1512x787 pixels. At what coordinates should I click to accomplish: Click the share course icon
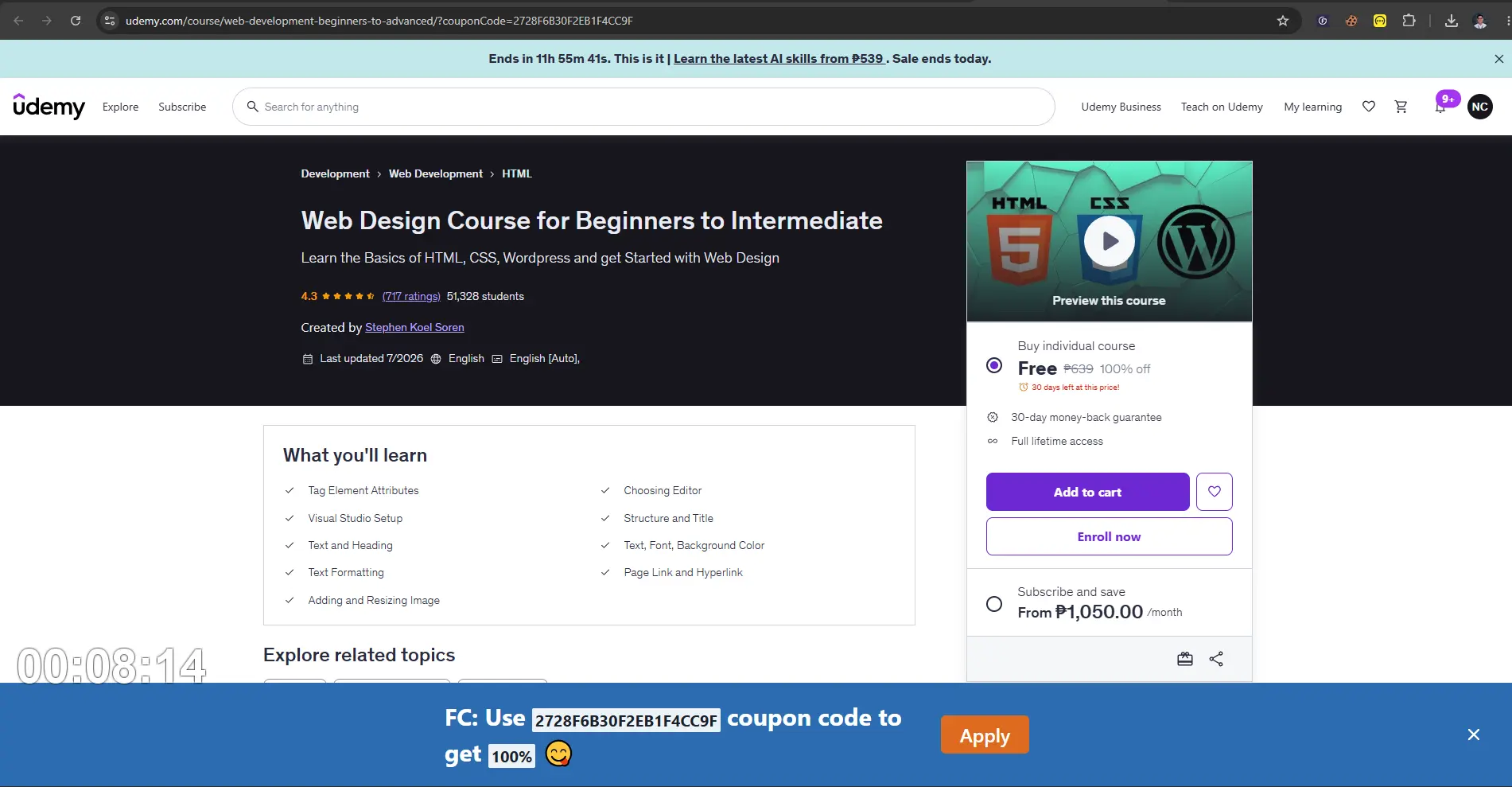1216,659
